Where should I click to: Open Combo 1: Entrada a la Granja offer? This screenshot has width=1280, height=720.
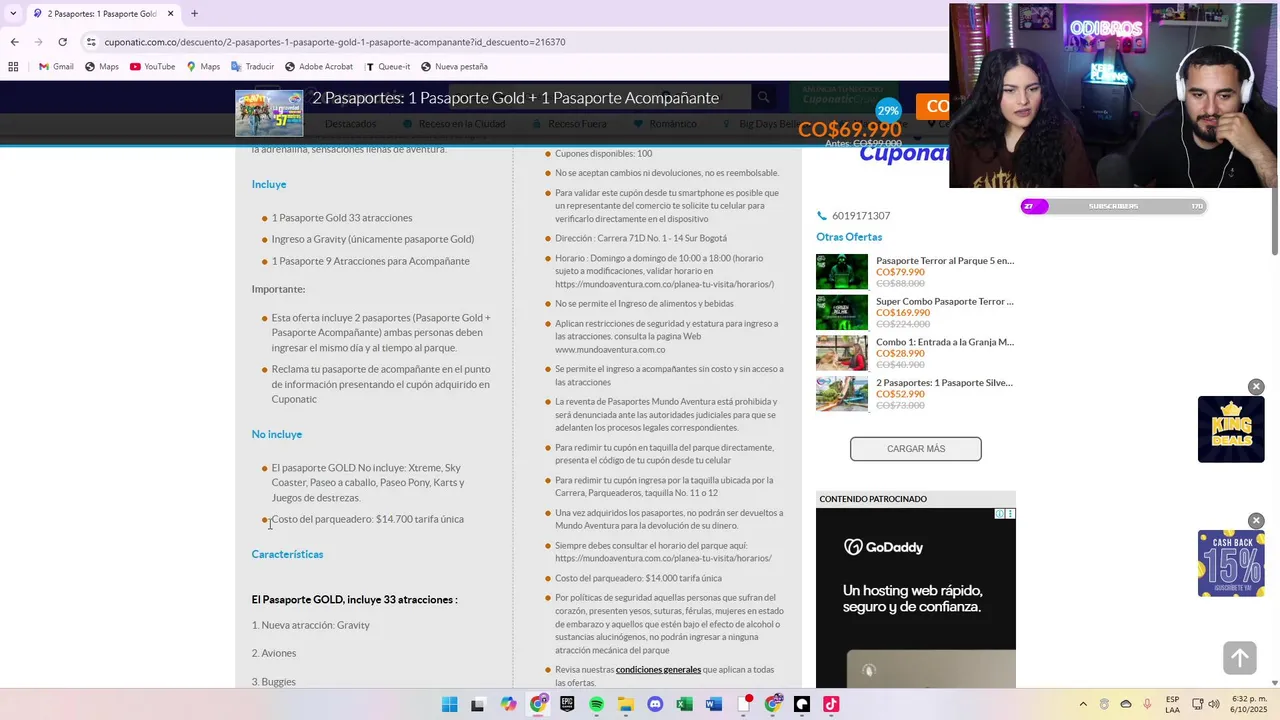pos(945,342)
